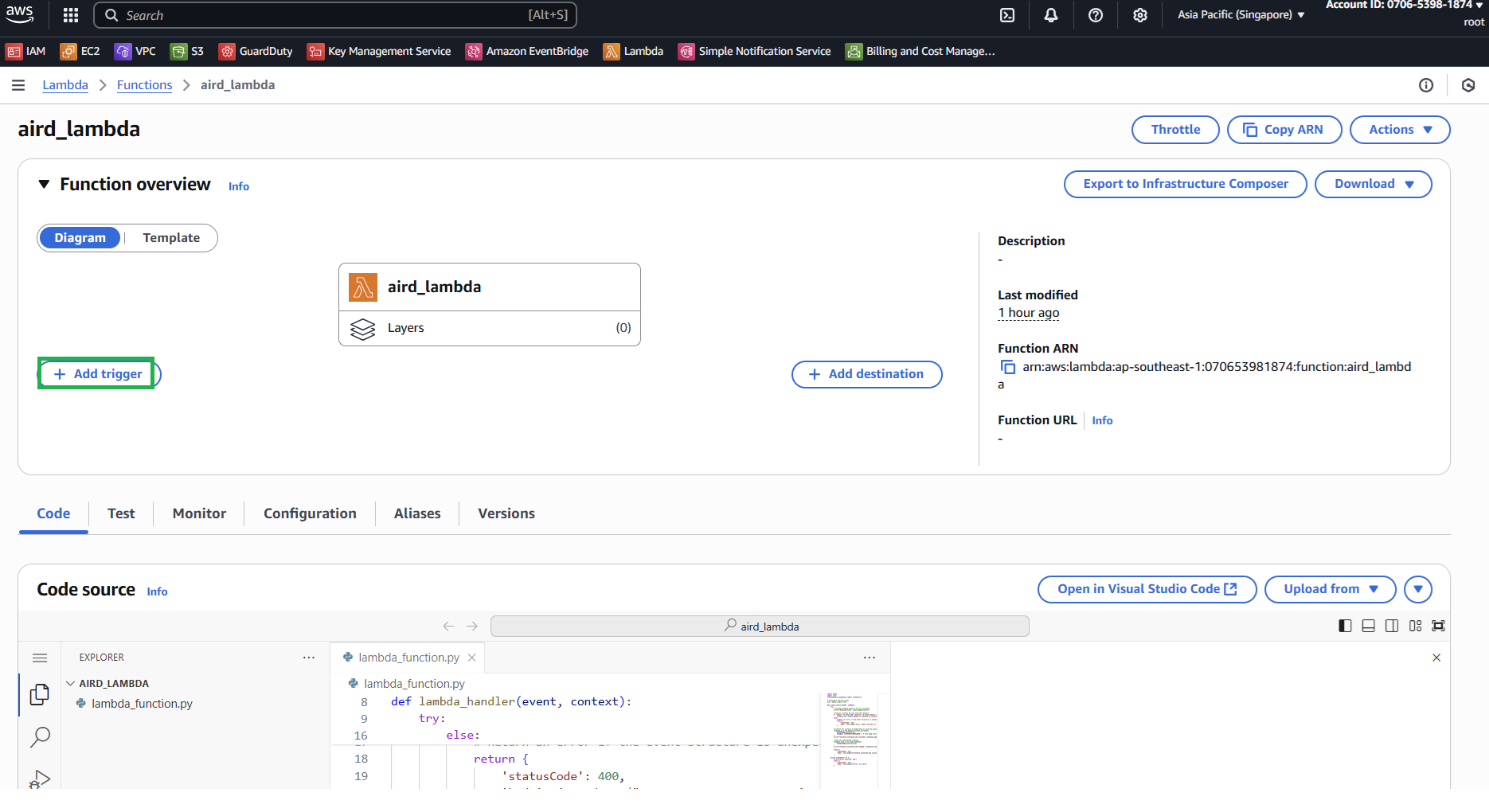This screenshot has width=1489, height=812.
Task: Open the Functions breadcrumb link
Action: click(x=144, y=85)
